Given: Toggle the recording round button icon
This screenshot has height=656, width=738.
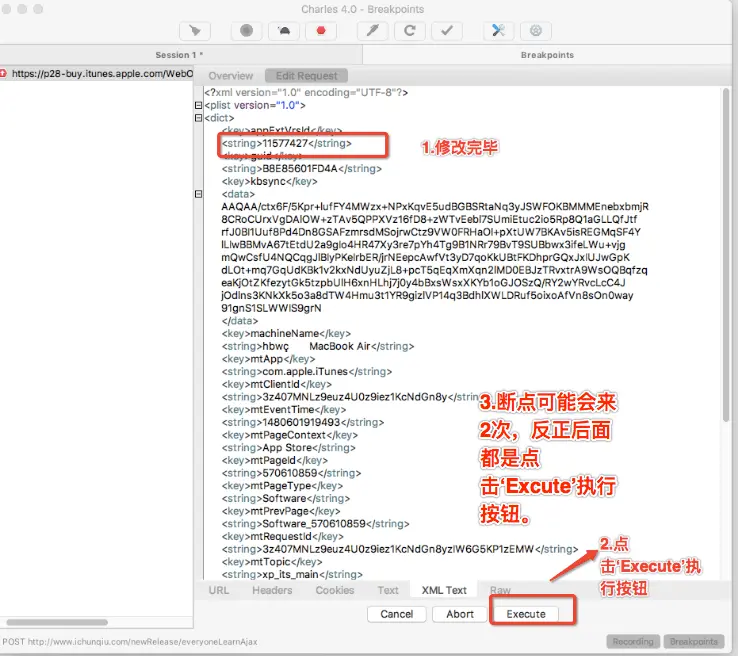Looking at the screenshot, I should pos(247,31).
